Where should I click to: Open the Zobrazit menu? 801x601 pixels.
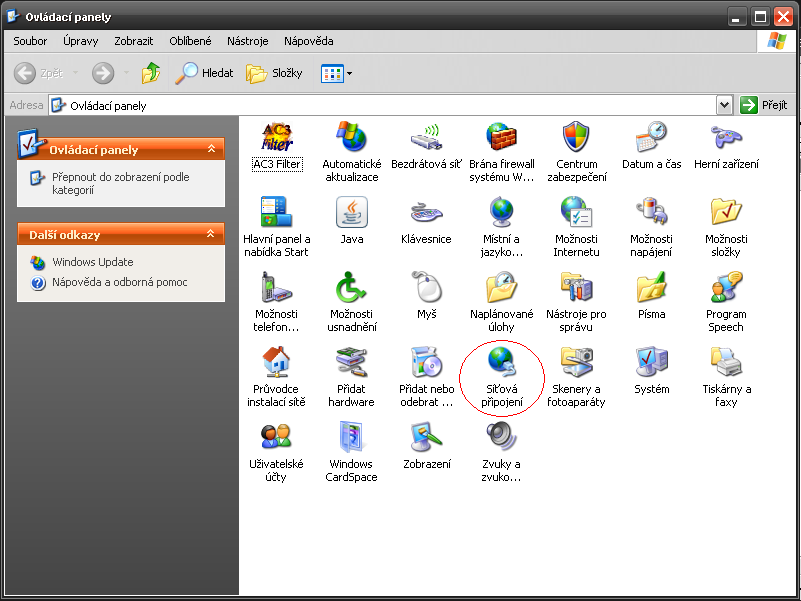[x=133, y=41]
